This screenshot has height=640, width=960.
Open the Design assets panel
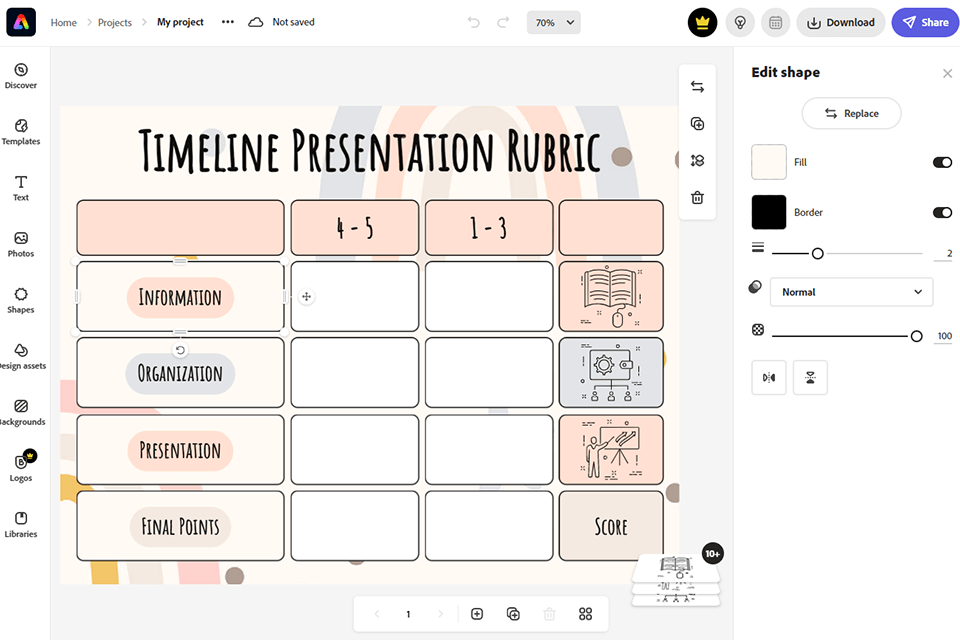click(x=21, y=357)
